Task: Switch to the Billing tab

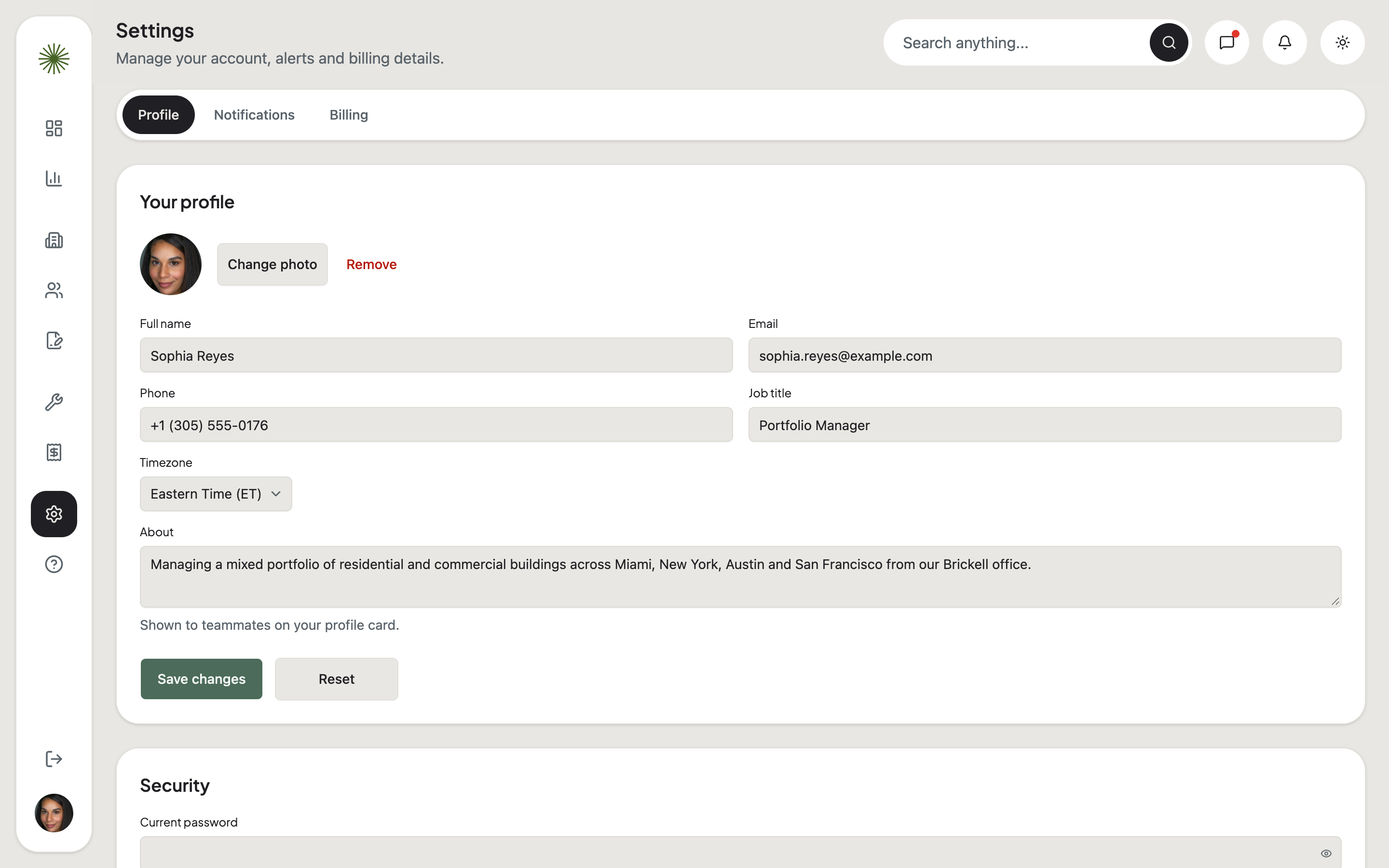Action: point(348,115)
